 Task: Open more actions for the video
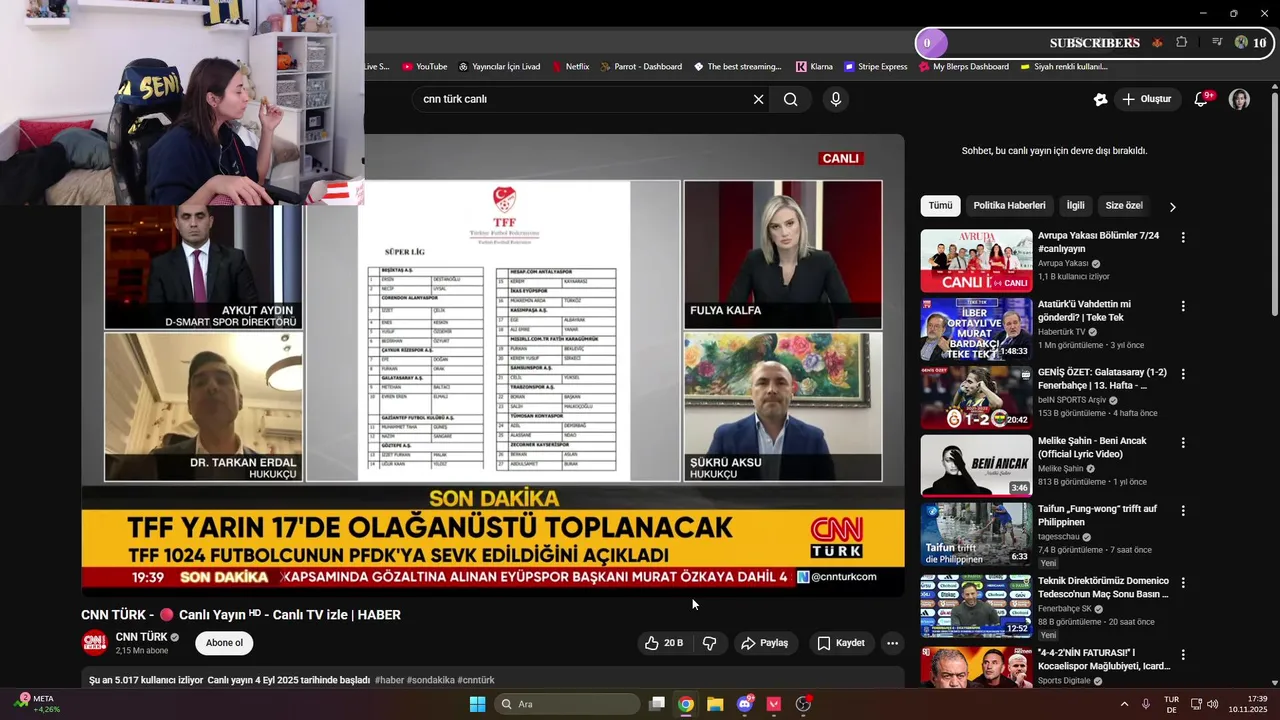click(x=892, y=643)
